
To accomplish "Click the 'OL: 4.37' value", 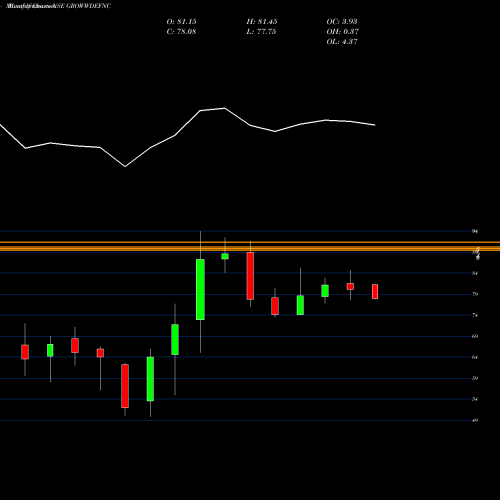I will click(x=342, y=42).
